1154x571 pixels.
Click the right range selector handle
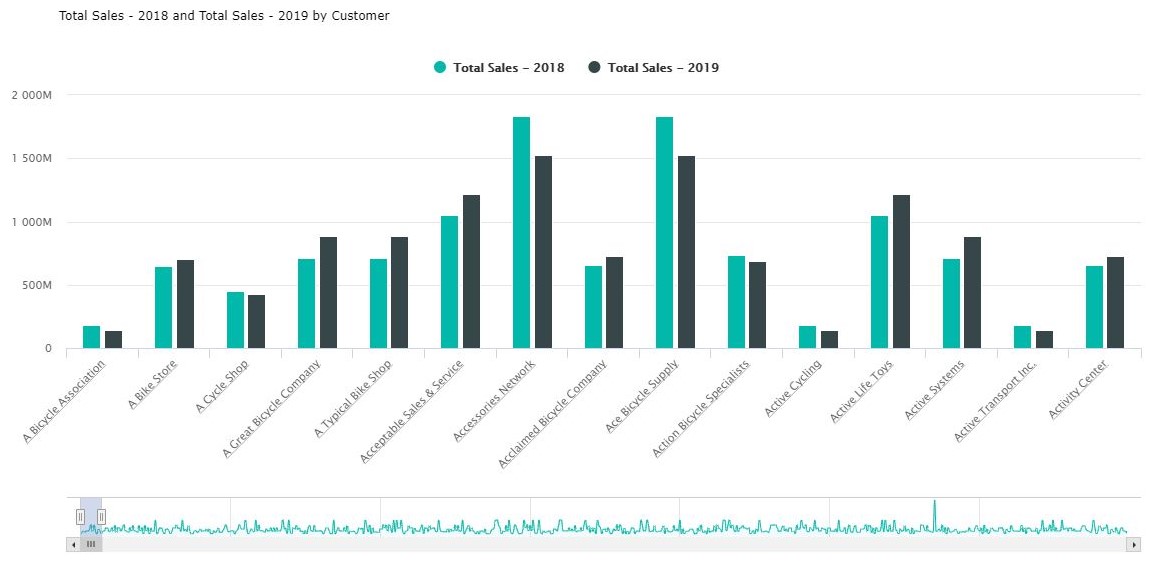(x=101, y=516)
